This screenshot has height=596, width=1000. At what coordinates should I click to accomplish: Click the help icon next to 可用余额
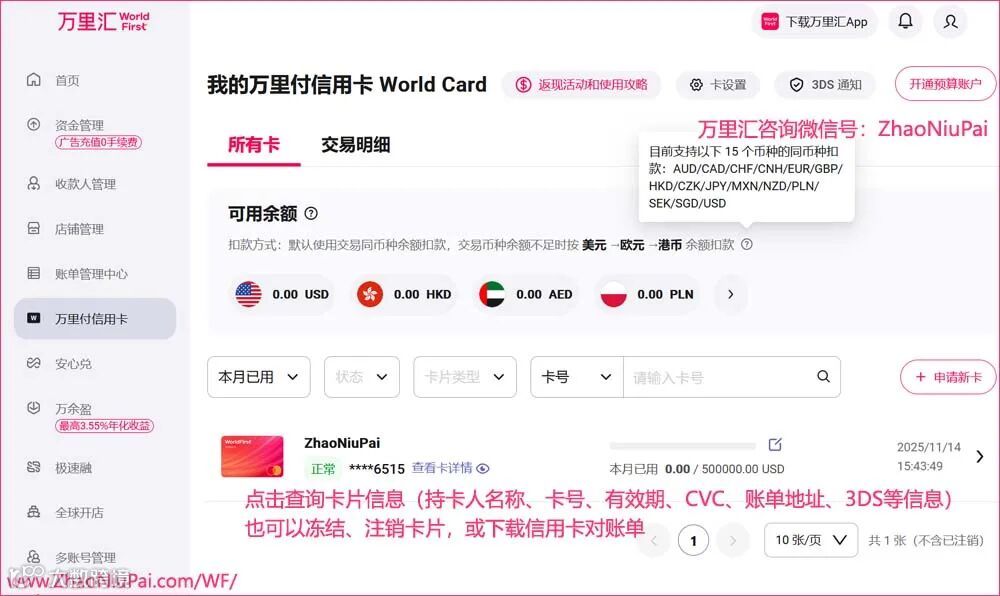coord(311,214)
